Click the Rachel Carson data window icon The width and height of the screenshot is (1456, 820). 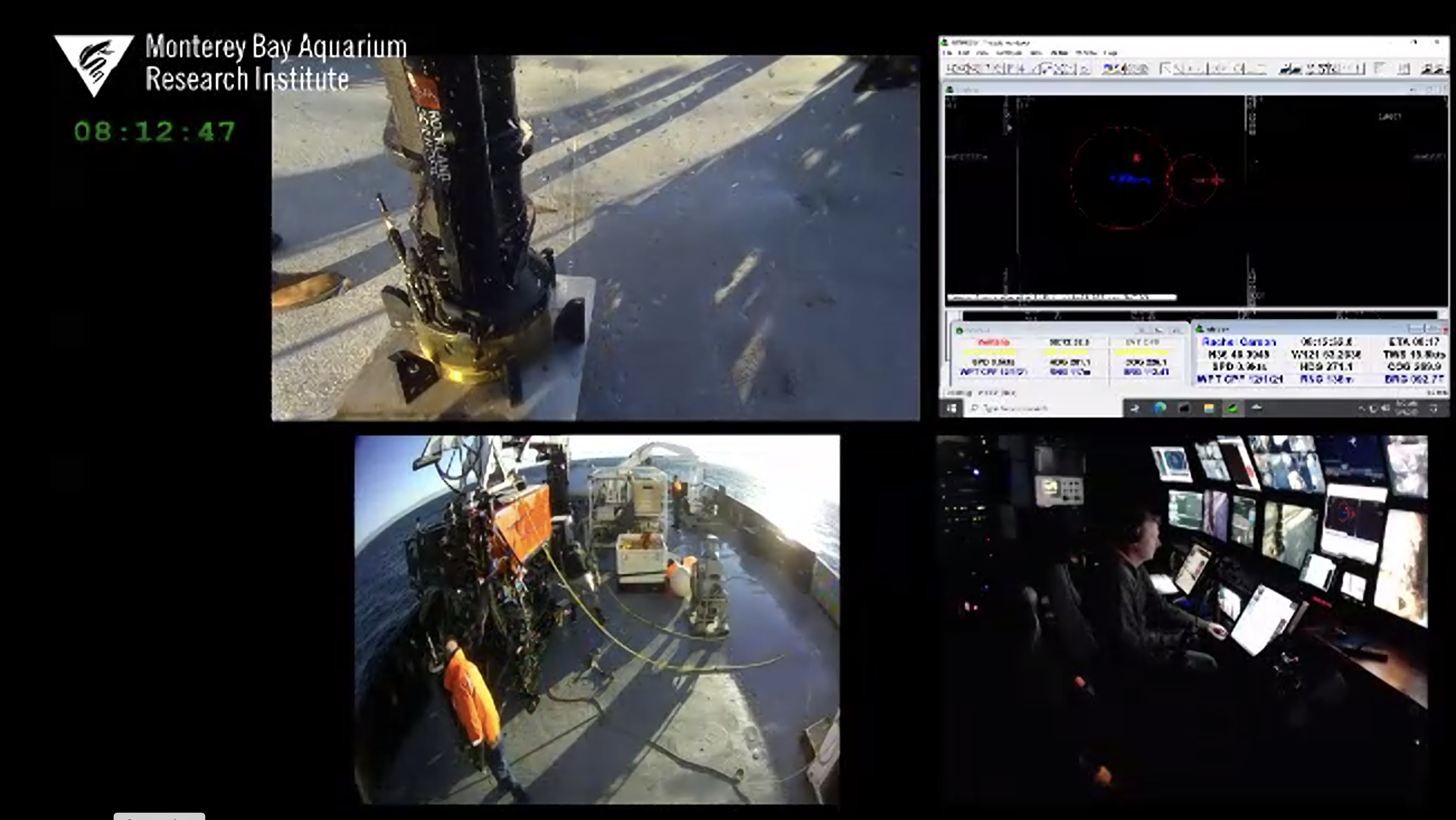1199,328
